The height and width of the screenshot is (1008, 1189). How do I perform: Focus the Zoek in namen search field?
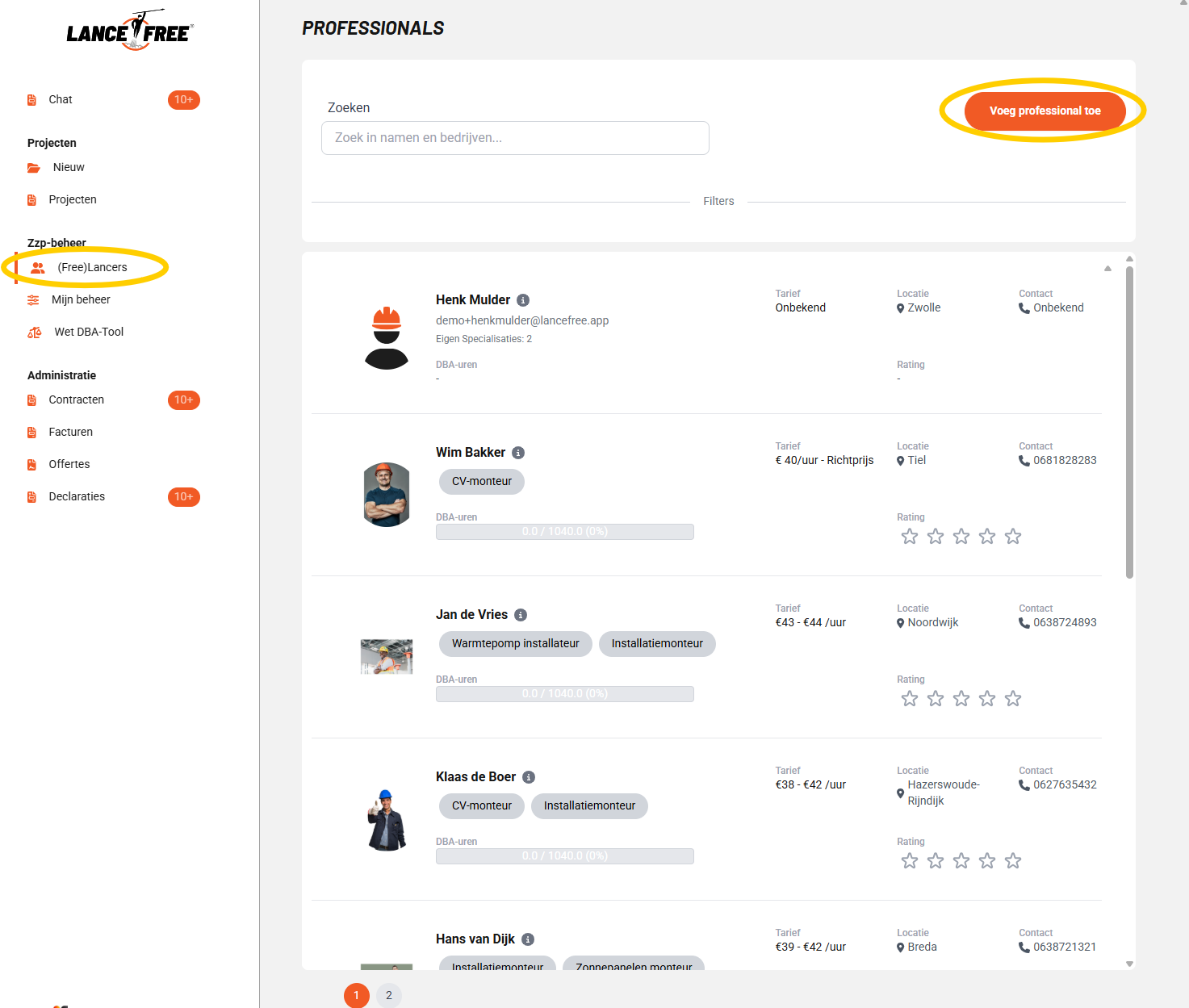pos(515,138)
